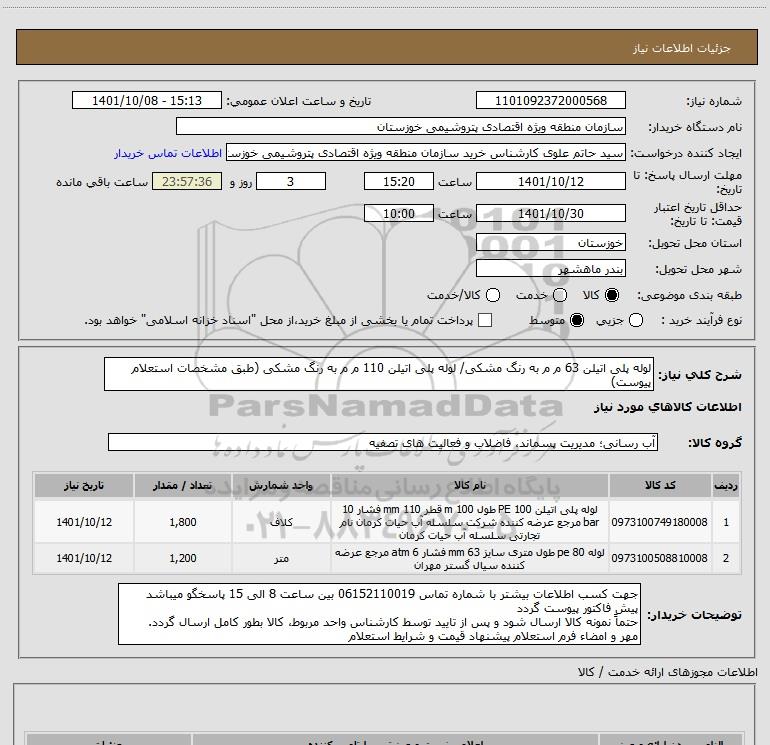Click unit cell متر
Screen dimensions: 770x745
[x=281, y=558]
